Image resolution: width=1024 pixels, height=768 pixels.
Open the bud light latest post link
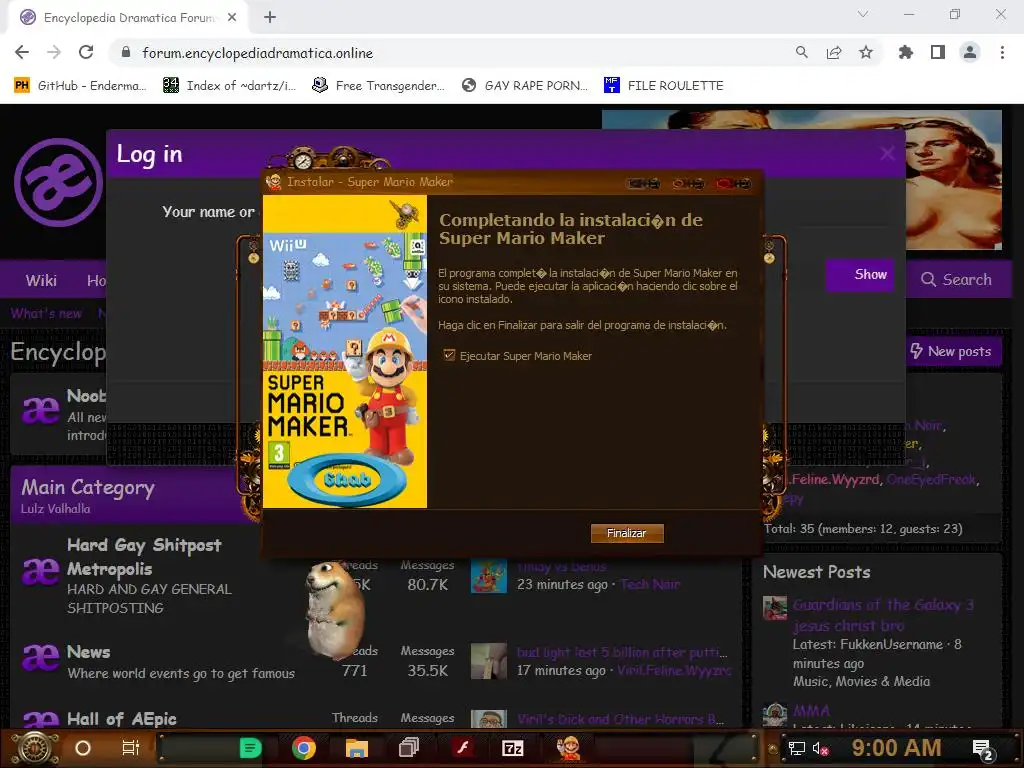tap(622, 652)
